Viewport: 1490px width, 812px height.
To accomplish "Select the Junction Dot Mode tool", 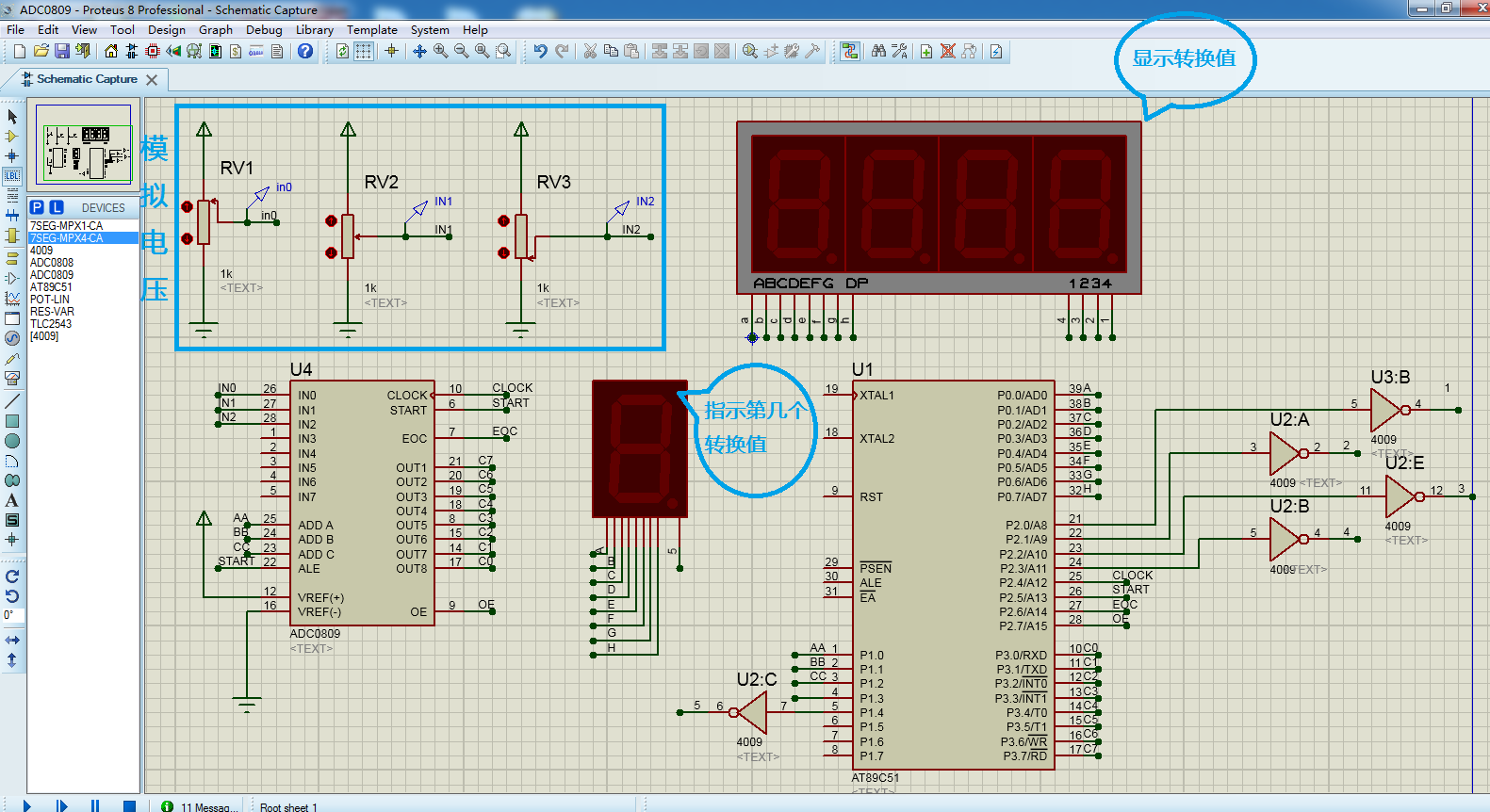I will pos(12,155).
